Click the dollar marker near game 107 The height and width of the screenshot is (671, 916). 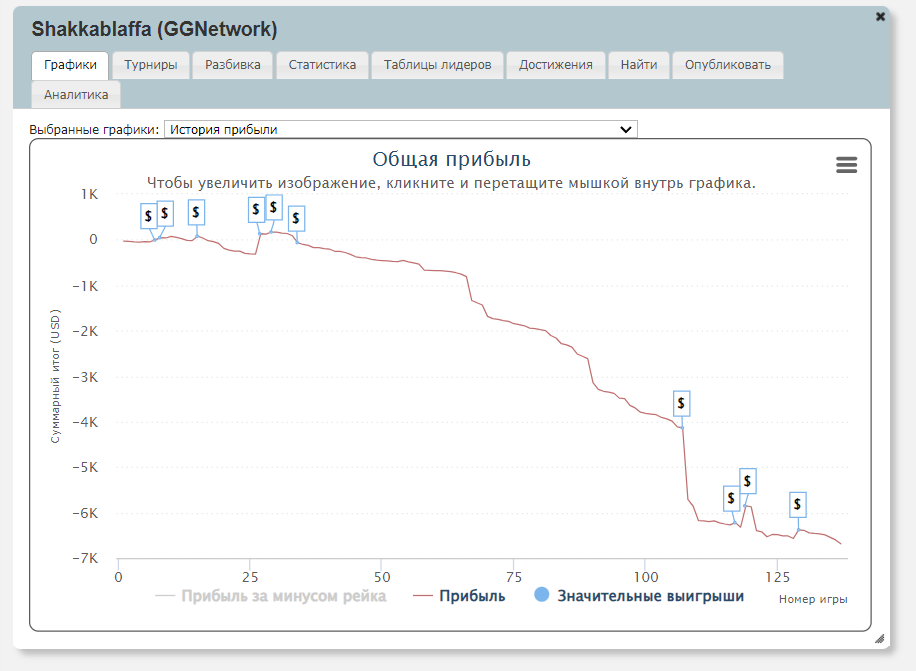coord(681,403)
